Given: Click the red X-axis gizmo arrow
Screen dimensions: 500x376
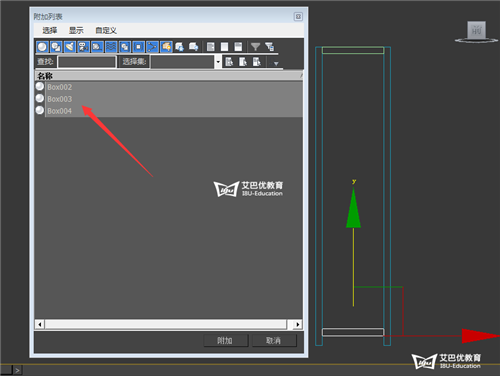Looking at the screenshot, I should 480,336.
